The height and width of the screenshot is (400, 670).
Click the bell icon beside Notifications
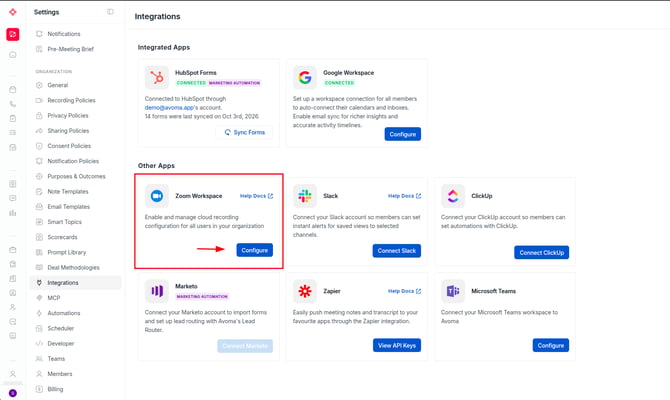[39, 34]
